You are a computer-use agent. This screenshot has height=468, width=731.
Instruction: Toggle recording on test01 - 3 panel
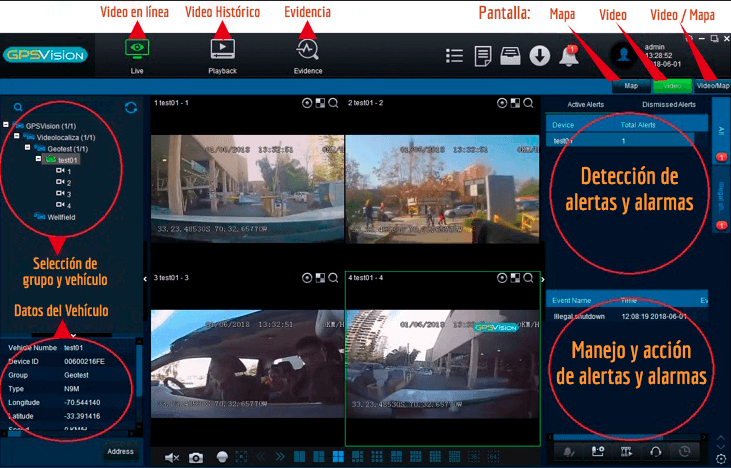tap(307, 278)
